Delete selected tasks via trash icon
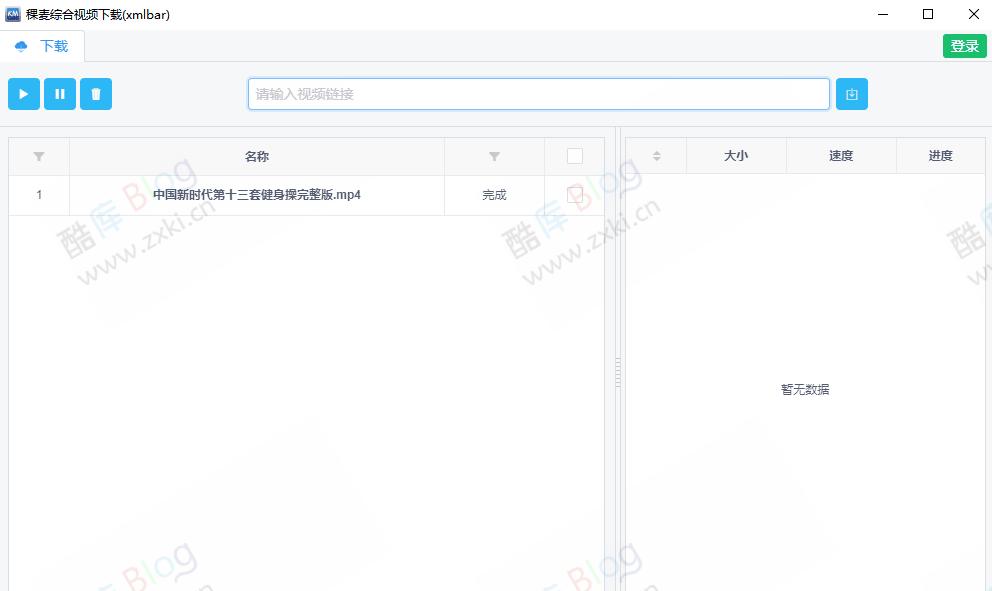This screenshot has height=591, width=992. pos(95,93)
